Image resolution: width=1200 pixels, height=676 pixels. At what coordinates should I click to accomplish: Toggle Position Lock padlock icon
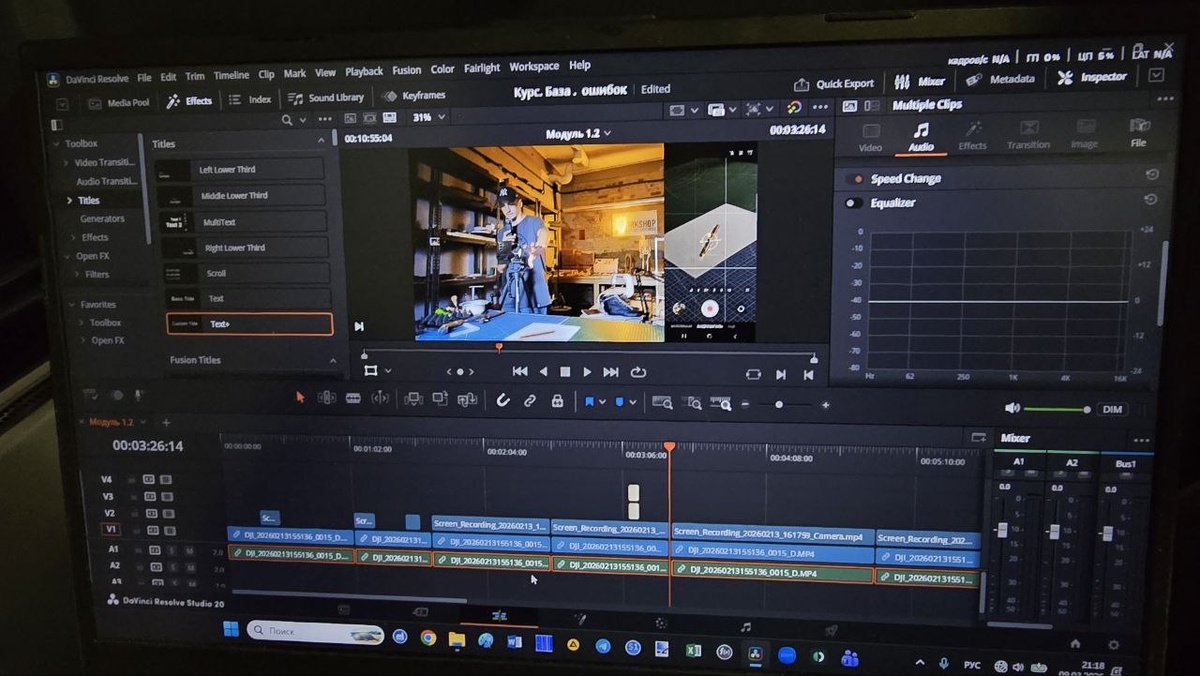[557, 400]
